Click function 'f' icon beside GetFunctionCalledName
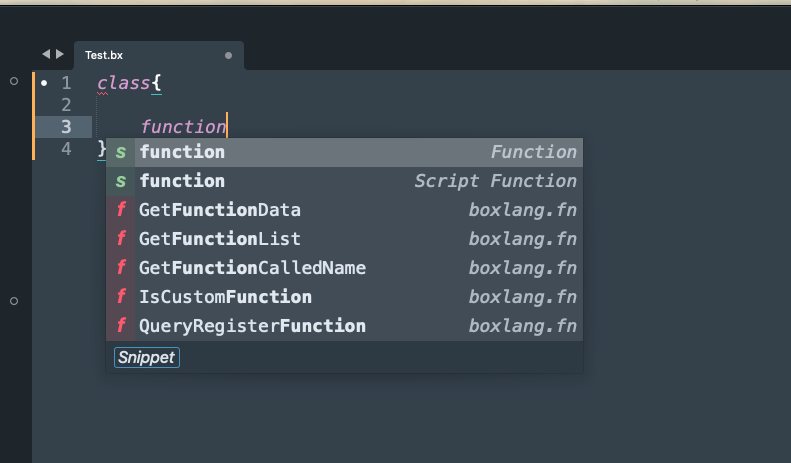791x463 pixels. (121, 268)
